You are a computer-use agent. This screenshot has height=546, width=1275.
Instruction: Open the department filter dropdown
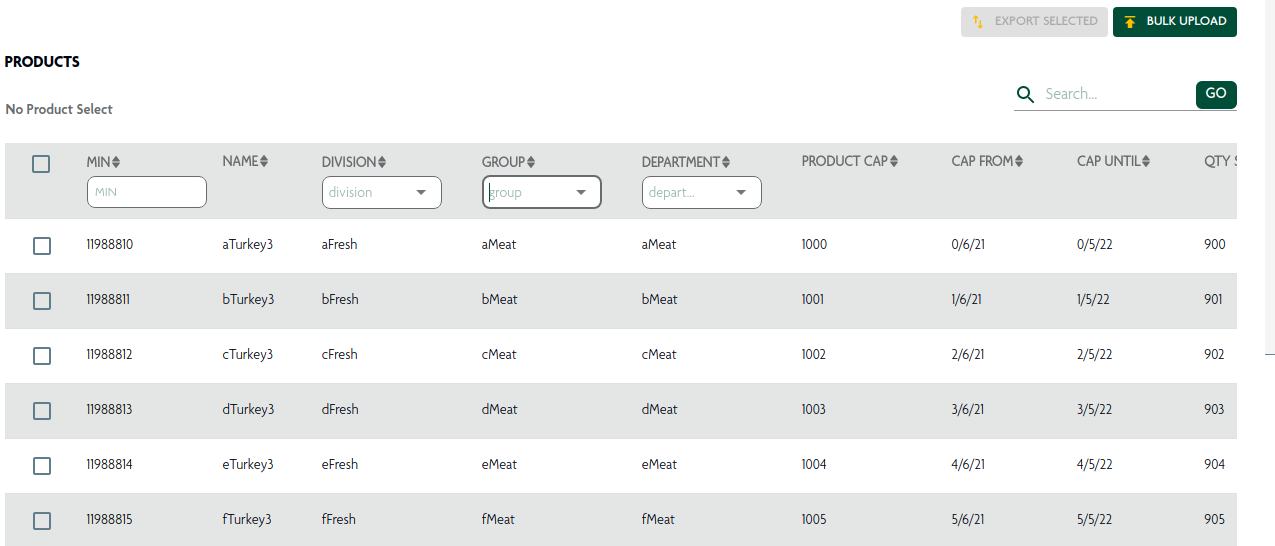[702, 193]
